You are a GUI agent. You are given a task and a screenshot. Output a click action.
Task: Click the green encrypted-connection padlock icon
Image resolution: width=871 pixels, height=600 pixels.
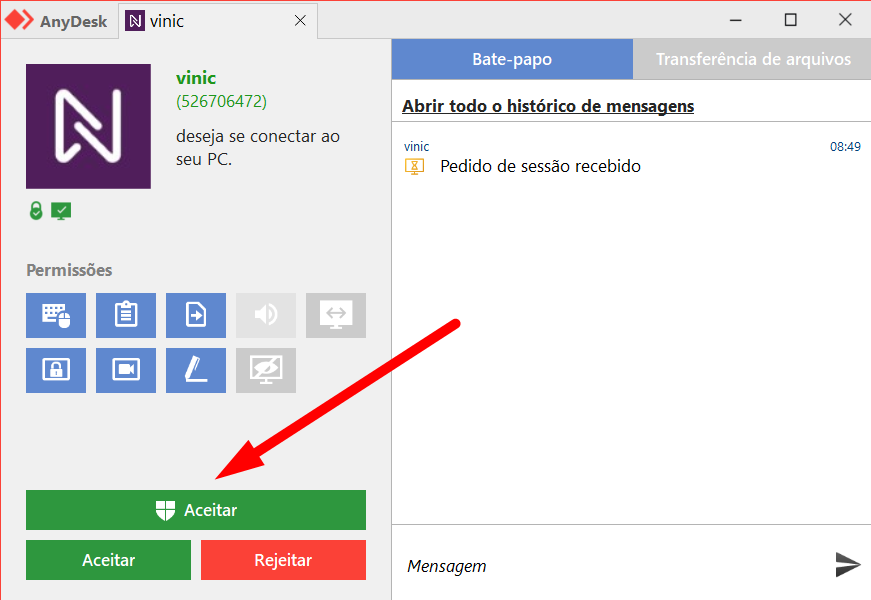click(x=36, y=211)
